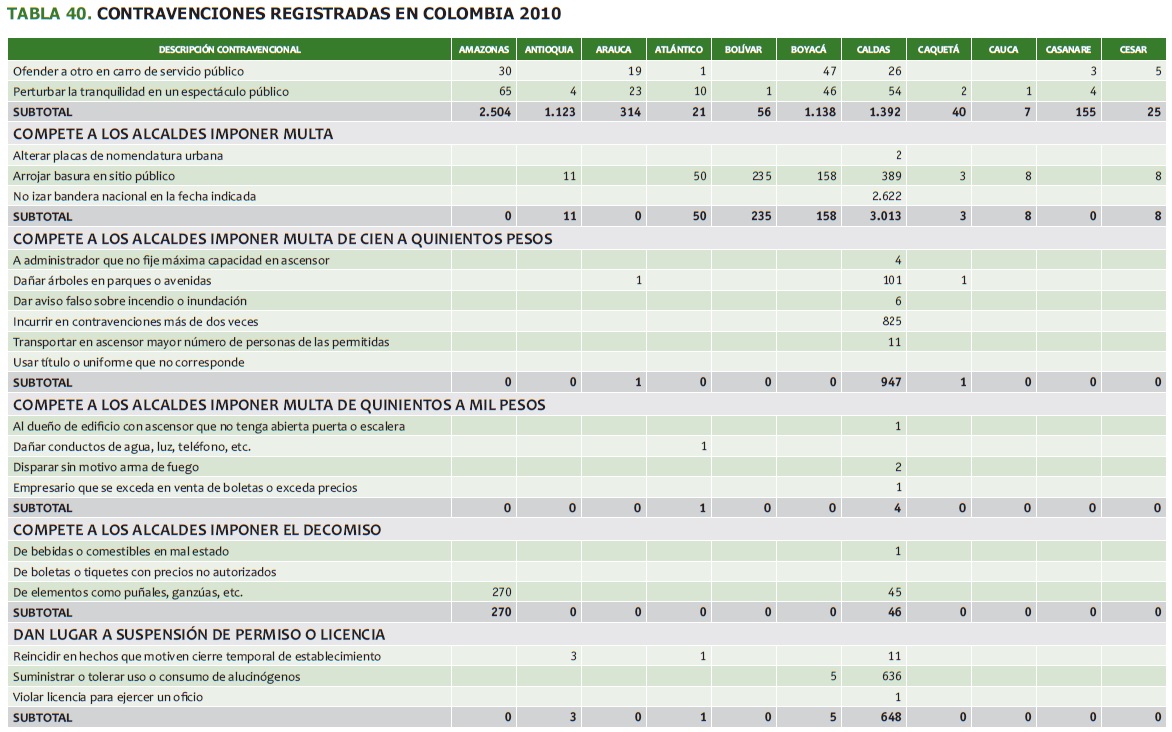This screenshot has height=732, width=1172.
Task: Select the DESCRIPCIÓN CONTRAVENCIONAL header cell
Action: 229,50
